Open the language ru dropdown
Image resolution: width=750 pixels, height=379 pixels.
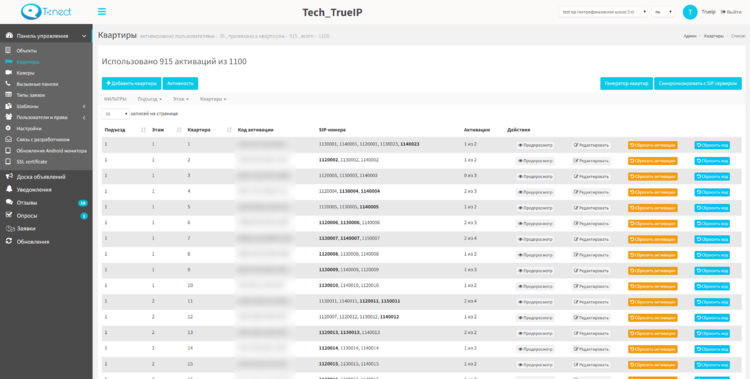pos(662,12)
